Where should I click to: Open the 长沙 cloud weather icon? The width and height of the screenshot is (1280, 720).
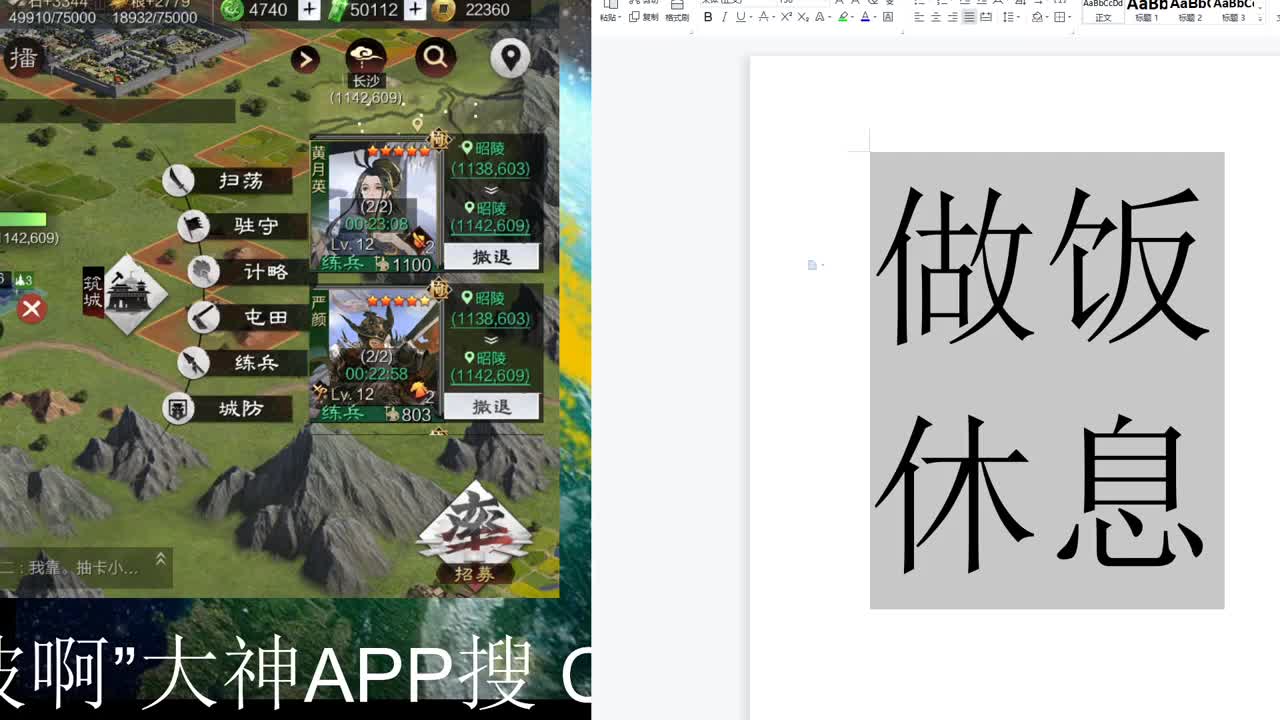365,58
